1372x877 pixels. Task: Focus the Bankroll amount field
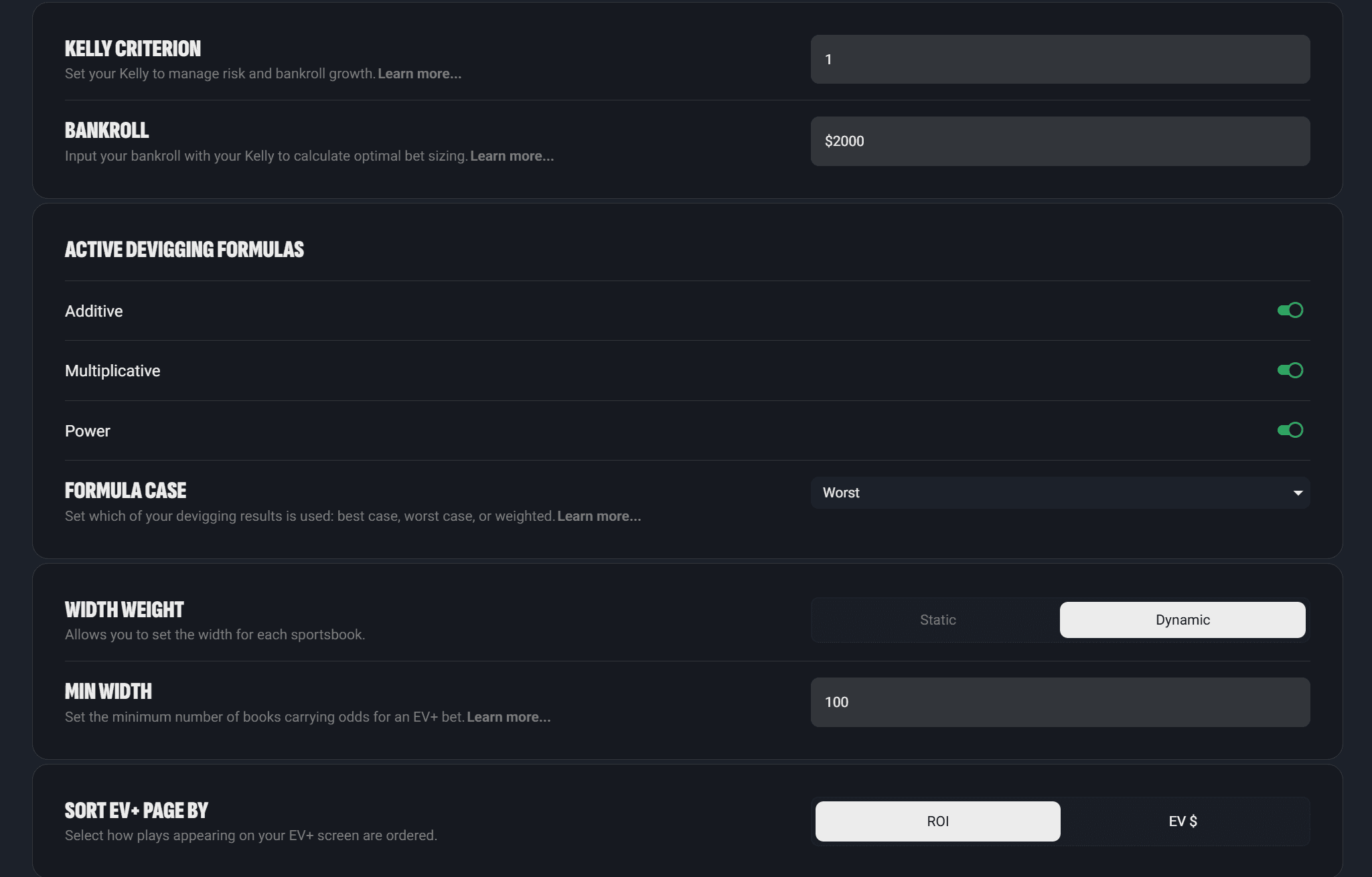(1059, 141)
